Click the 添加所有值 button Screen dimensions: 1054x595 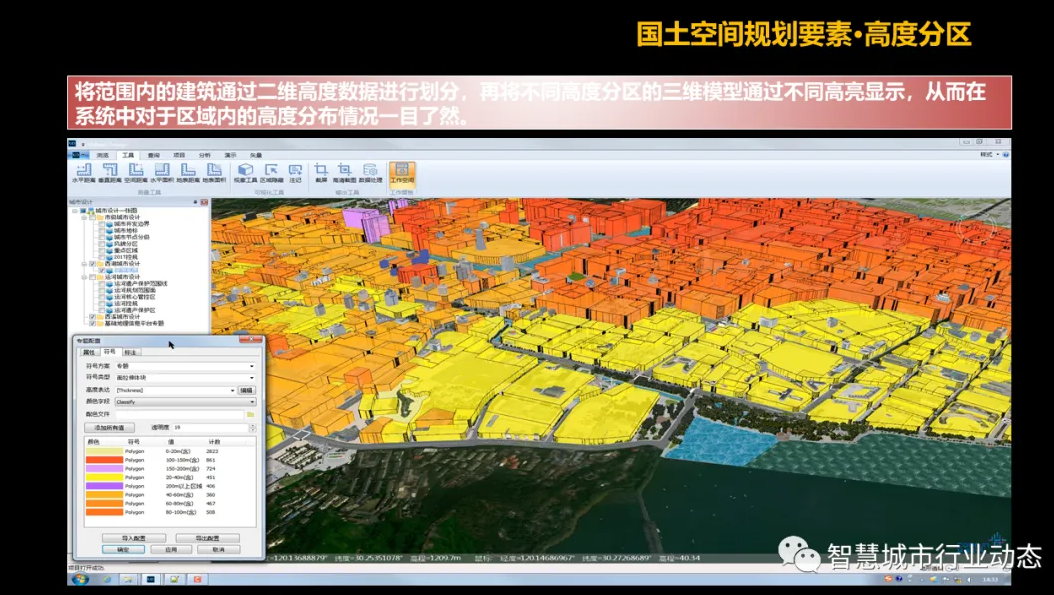tap(109, 428)
